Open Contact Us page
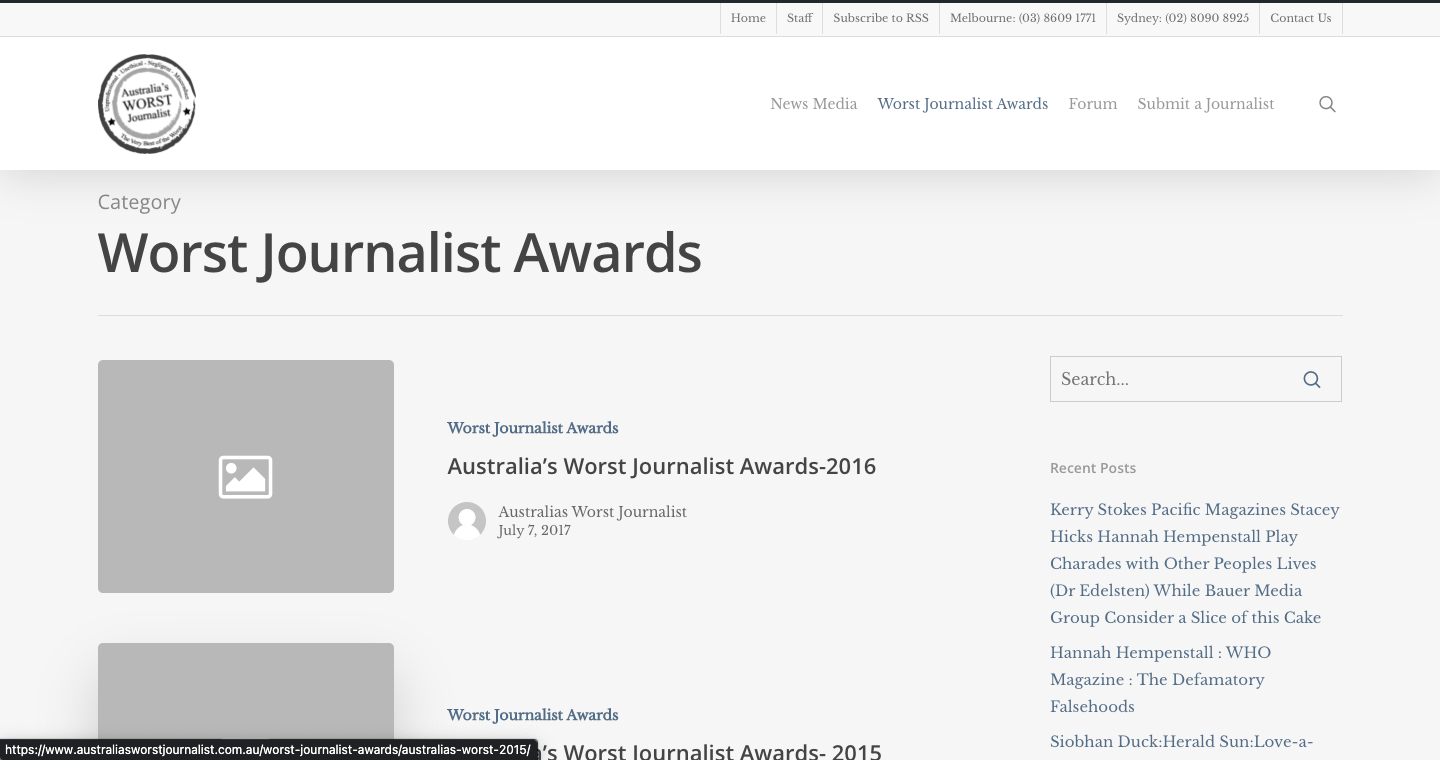This screenshot has height=760, width=1440. coord(1301,18)
